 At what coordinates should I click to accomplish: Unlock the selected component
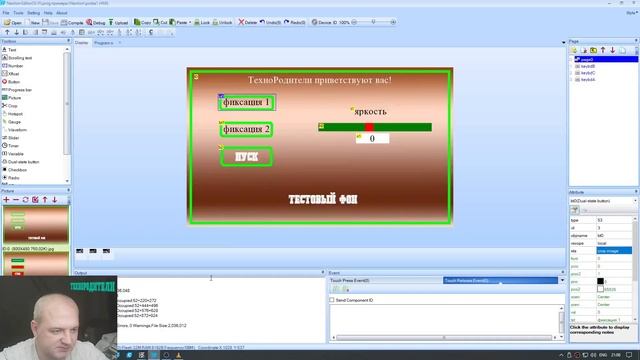[222, 22]
